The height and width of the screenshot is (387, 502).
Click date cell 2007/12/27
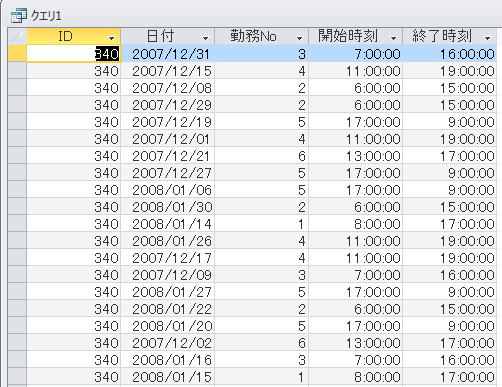click(168, 173)
